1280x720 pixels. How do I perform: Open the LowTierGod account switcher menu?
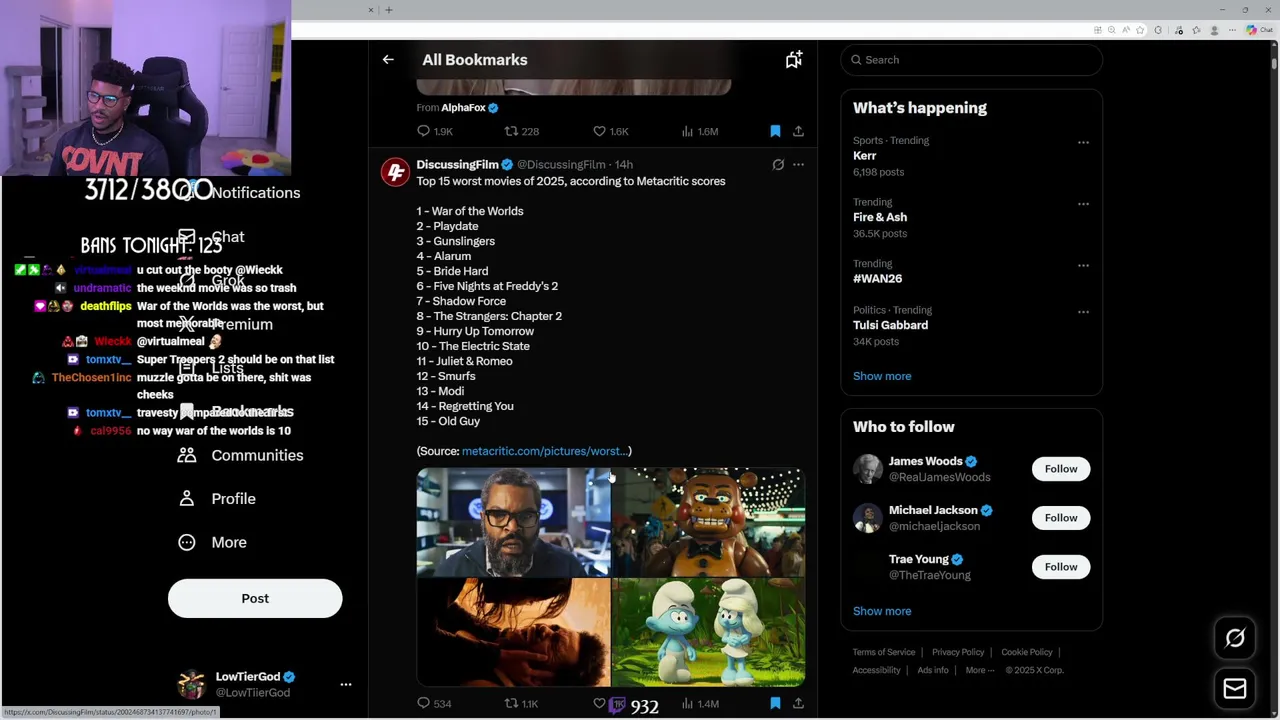(x=345, y=685)
